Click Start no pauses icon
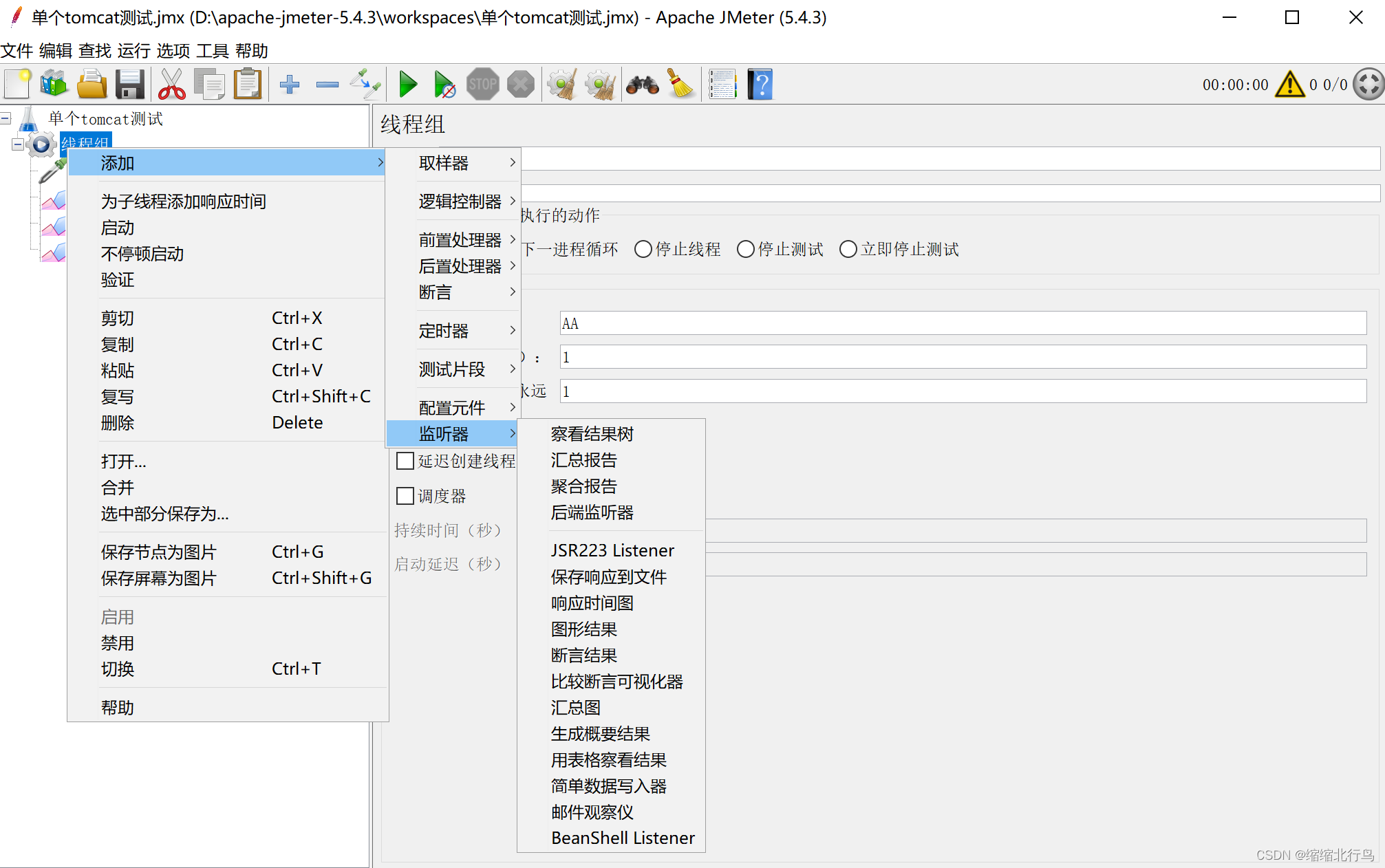The image size is (1385, 868). pos(444,85)
